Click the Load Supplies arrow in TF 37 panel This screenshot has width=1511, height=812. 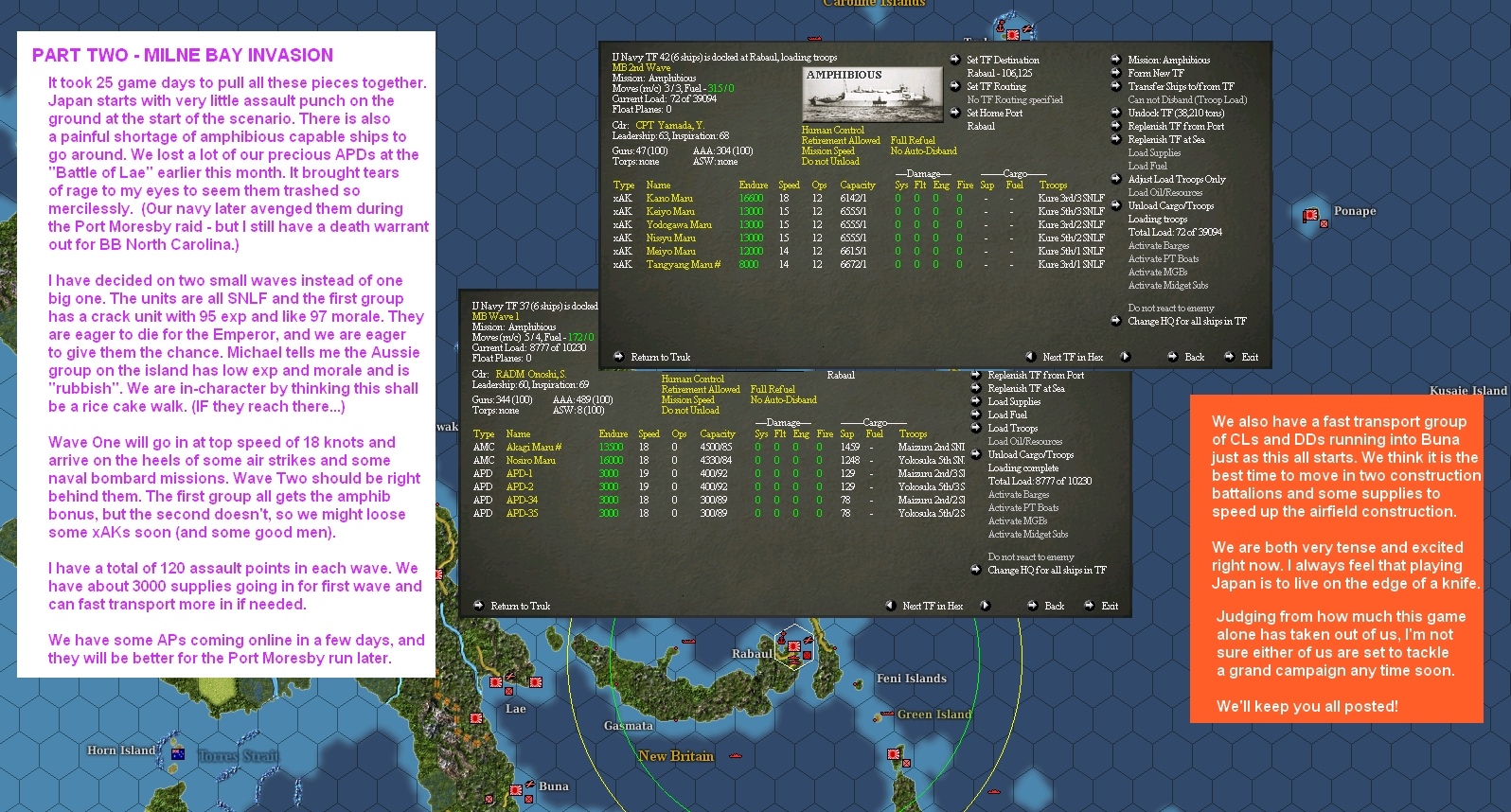pyautogui.click(x=976, y=401)
